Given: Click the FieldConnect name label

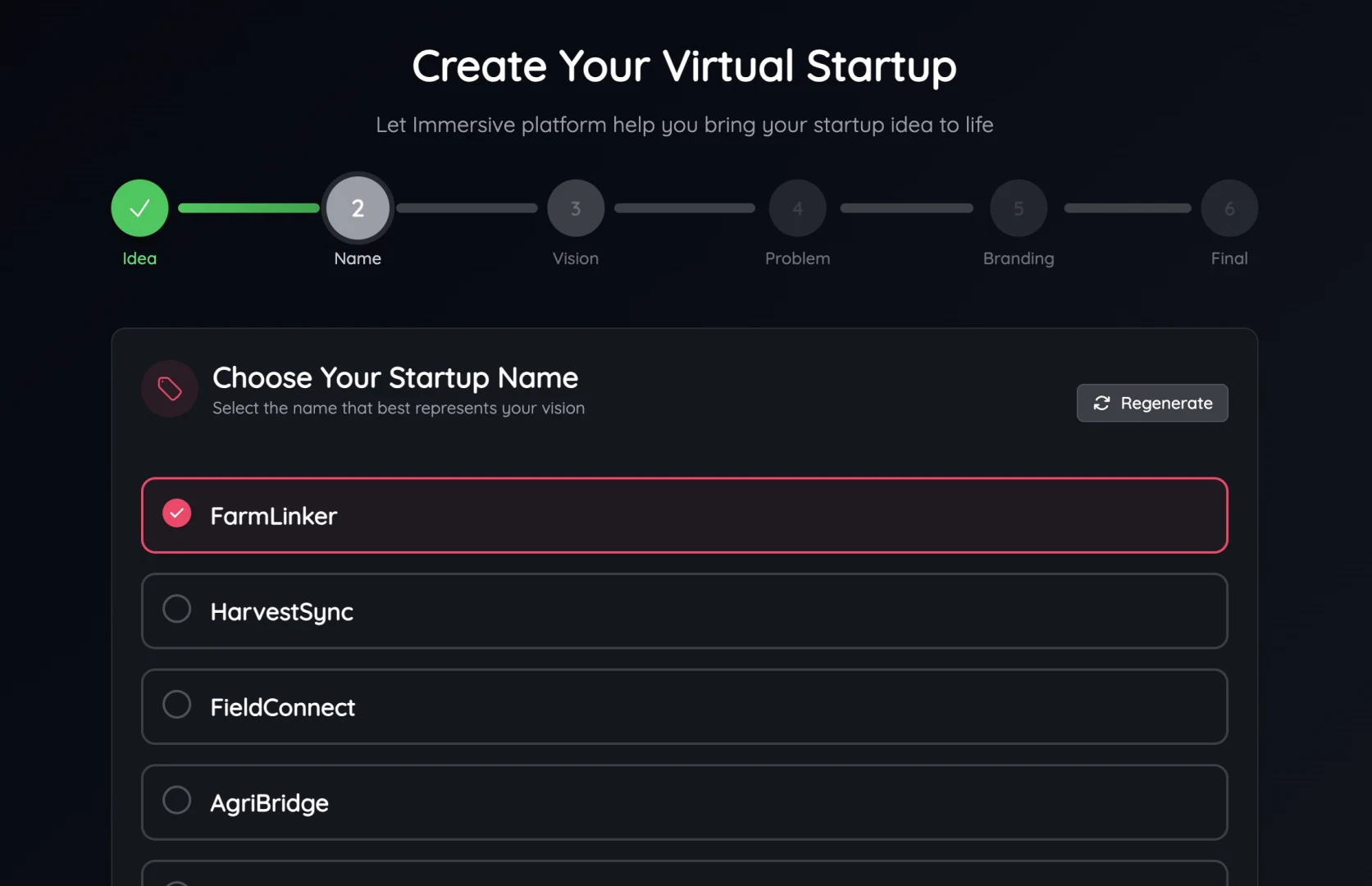Looking at the screenshot, I should pos(282,707).
